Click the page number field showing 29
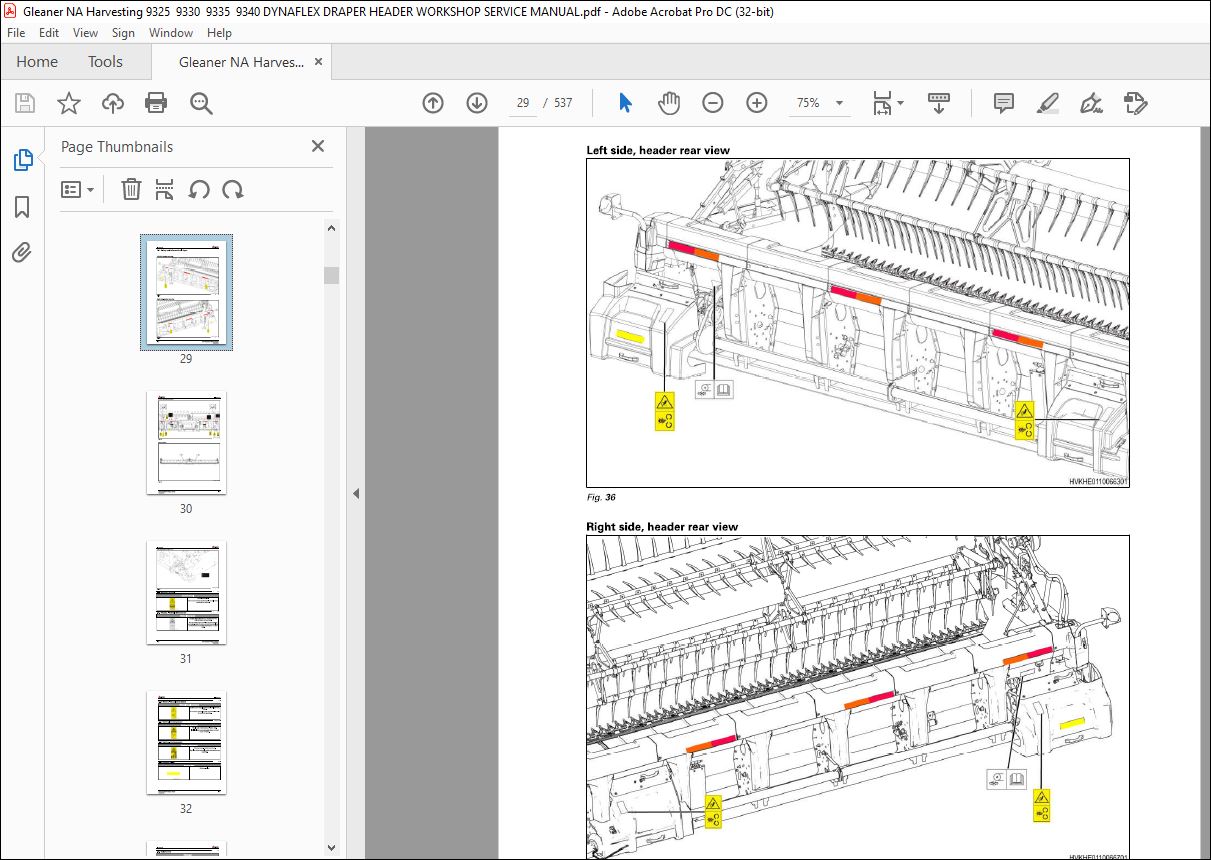The width and height of the screenshot is (1211, 860). 523,103
